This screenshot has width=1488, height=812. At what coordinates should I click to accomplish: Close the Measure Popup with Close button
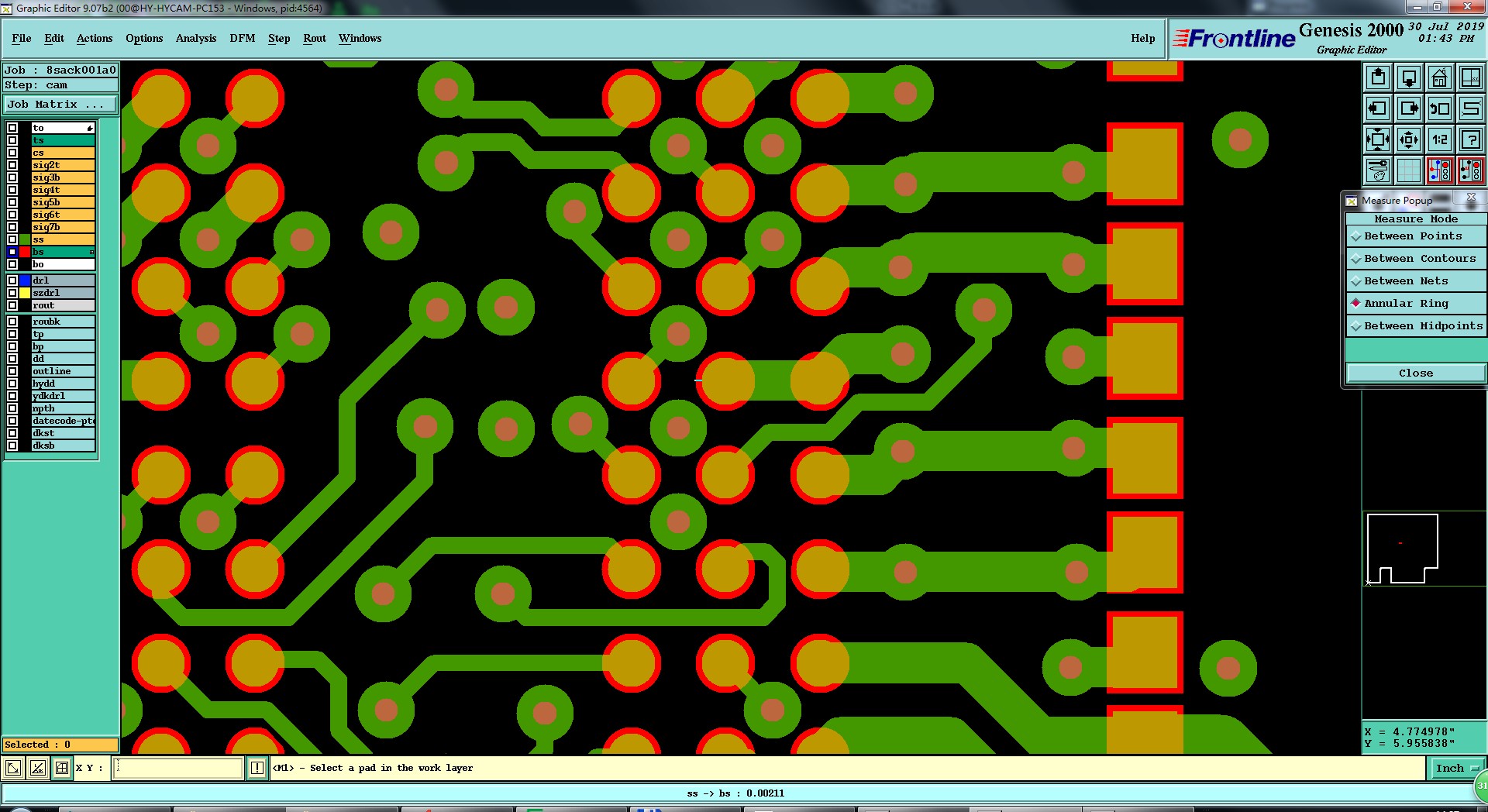(1416, 373)
